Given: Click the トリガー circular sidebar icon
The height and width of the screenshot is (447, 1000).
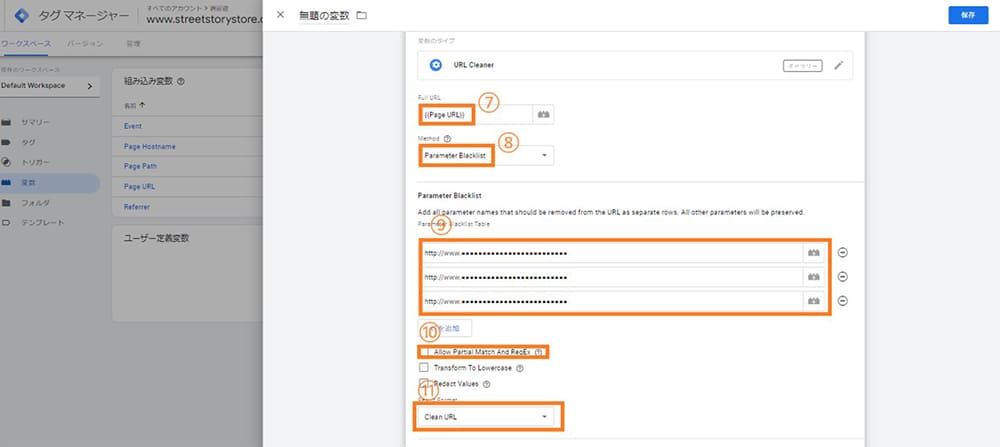Looking at the screenshot, I should click(x=6, y=162).
